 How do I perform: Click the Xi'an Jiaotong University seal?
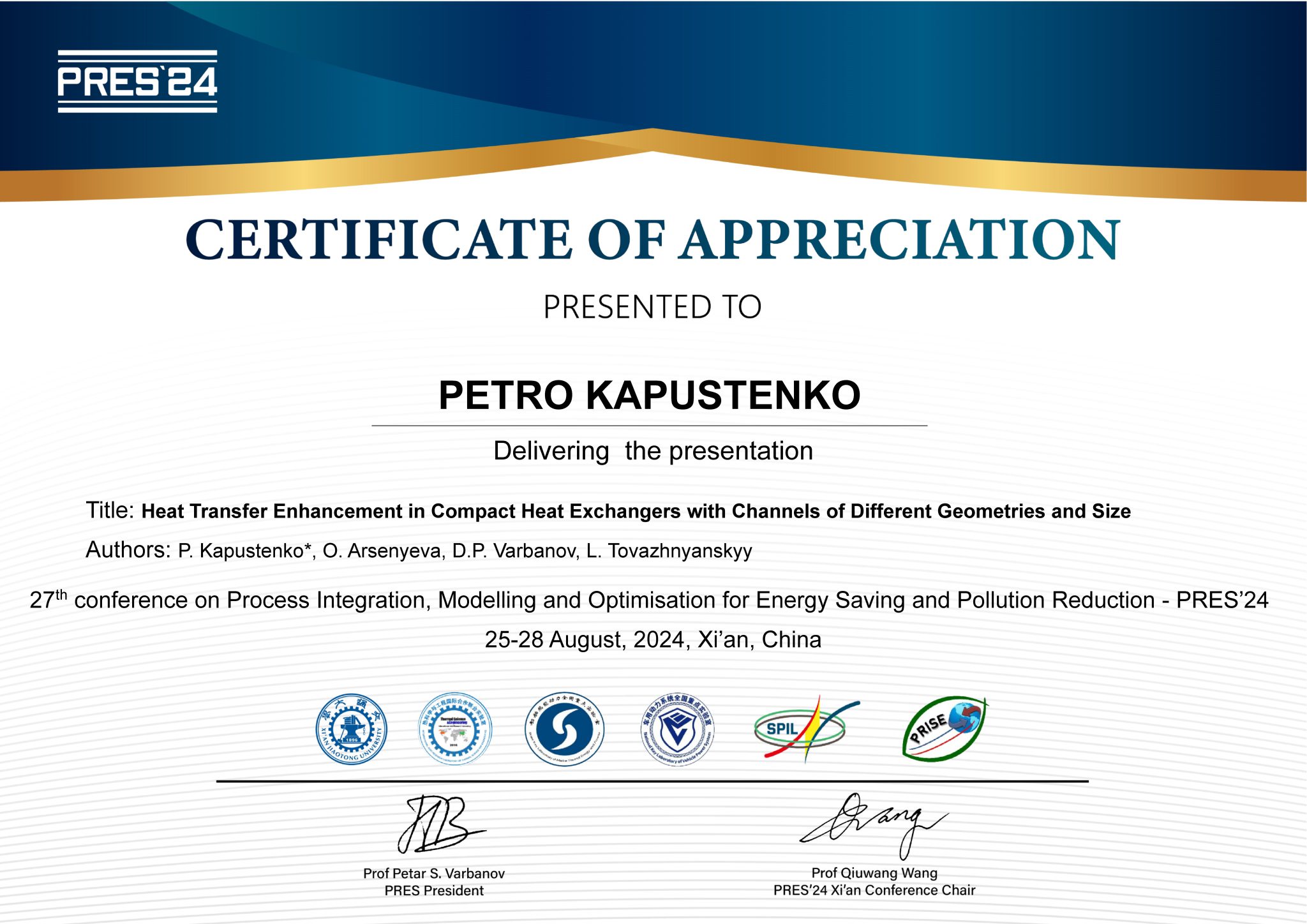(x=351, y=729)
